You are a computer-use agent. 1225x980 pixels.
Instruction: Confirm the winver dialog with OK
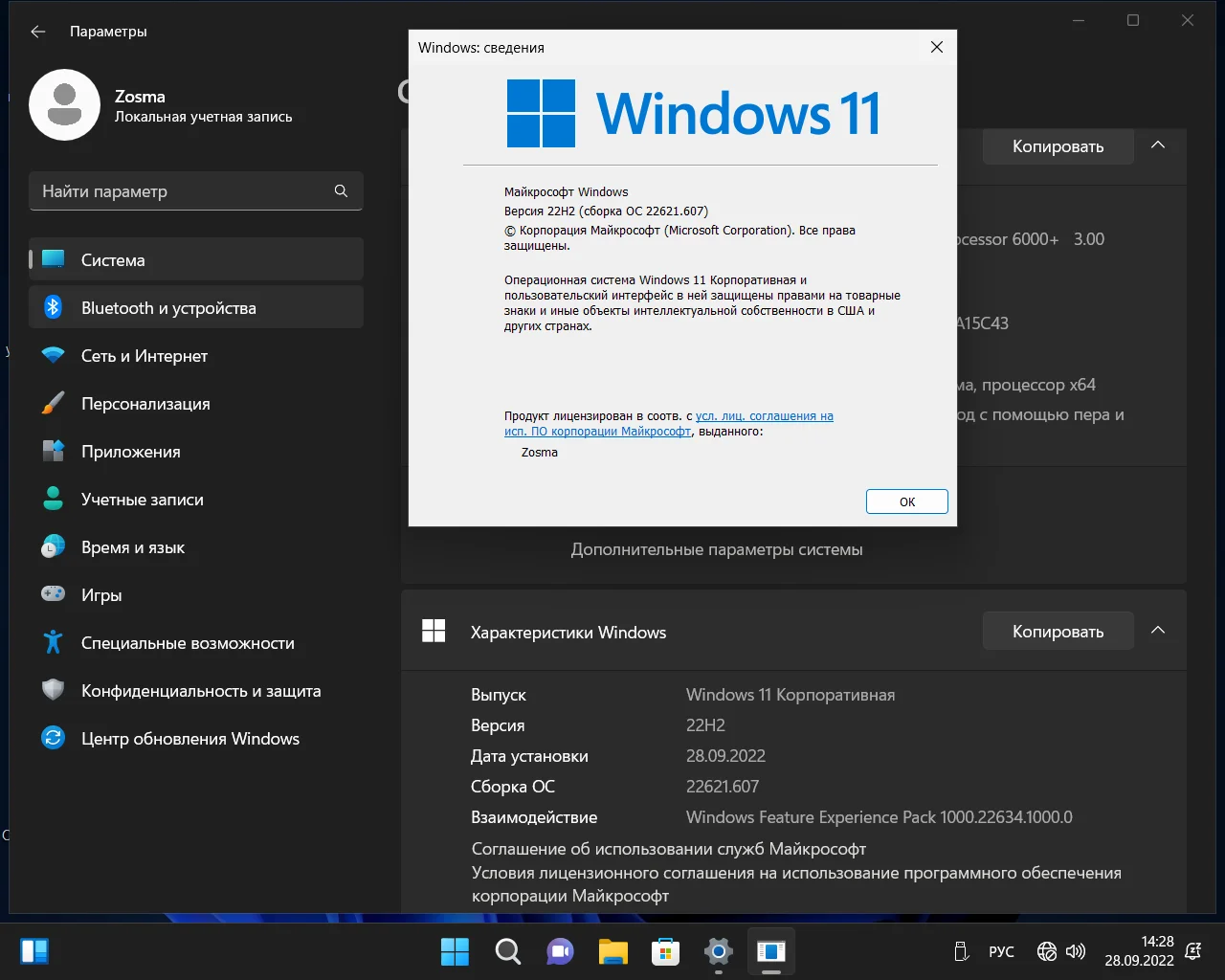(907, 501)
